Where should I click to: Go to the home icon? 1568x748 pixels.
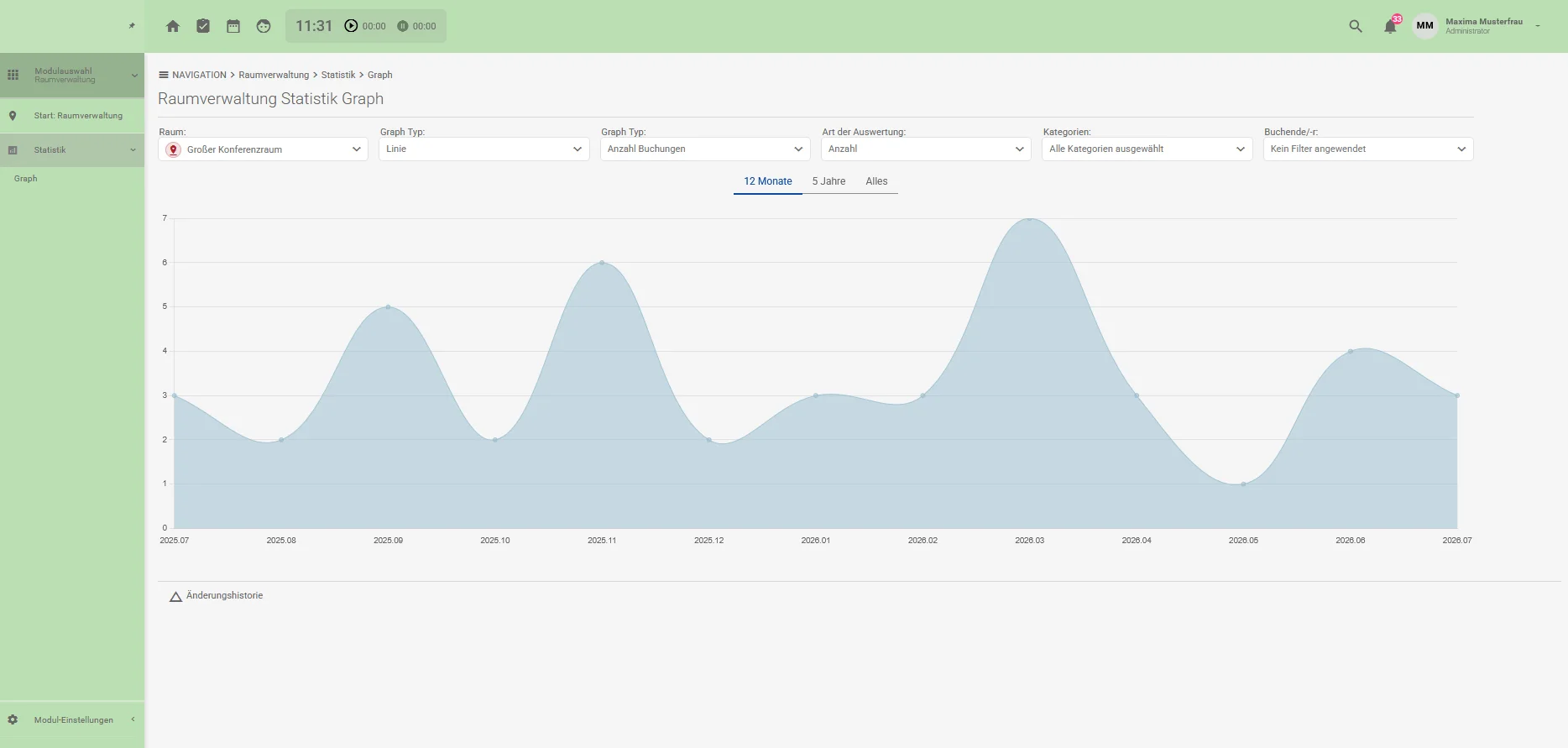coord(173,26)
